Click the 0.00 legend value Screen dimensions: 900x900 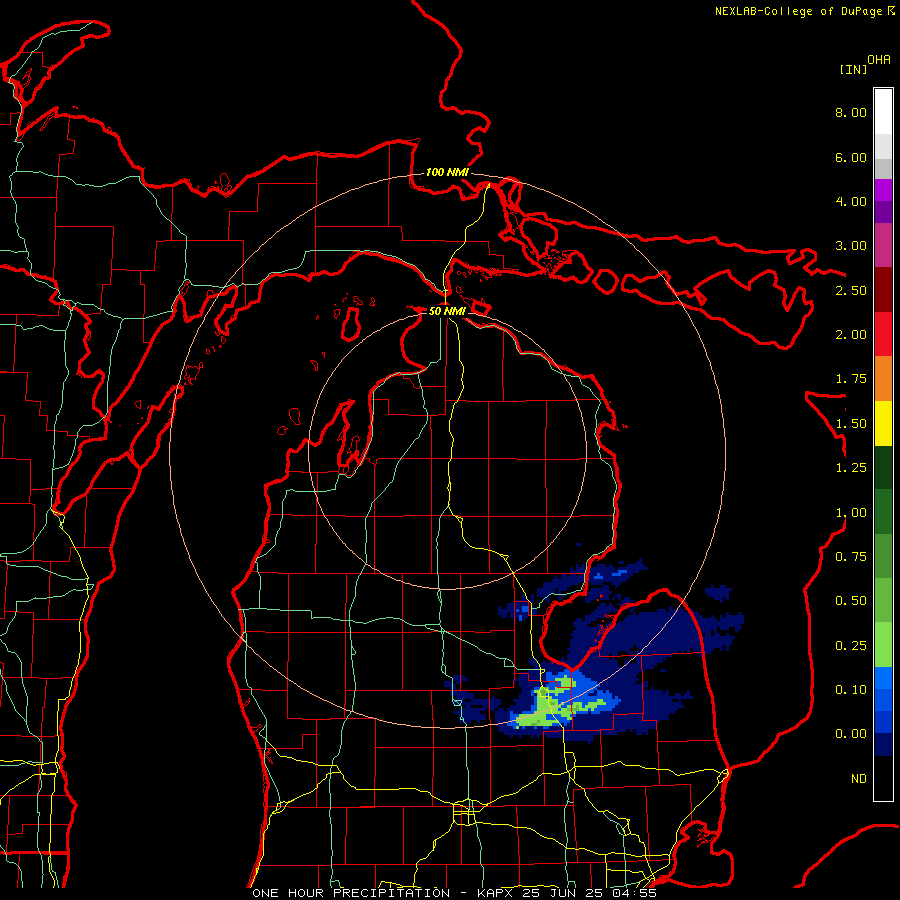point(851,734)
